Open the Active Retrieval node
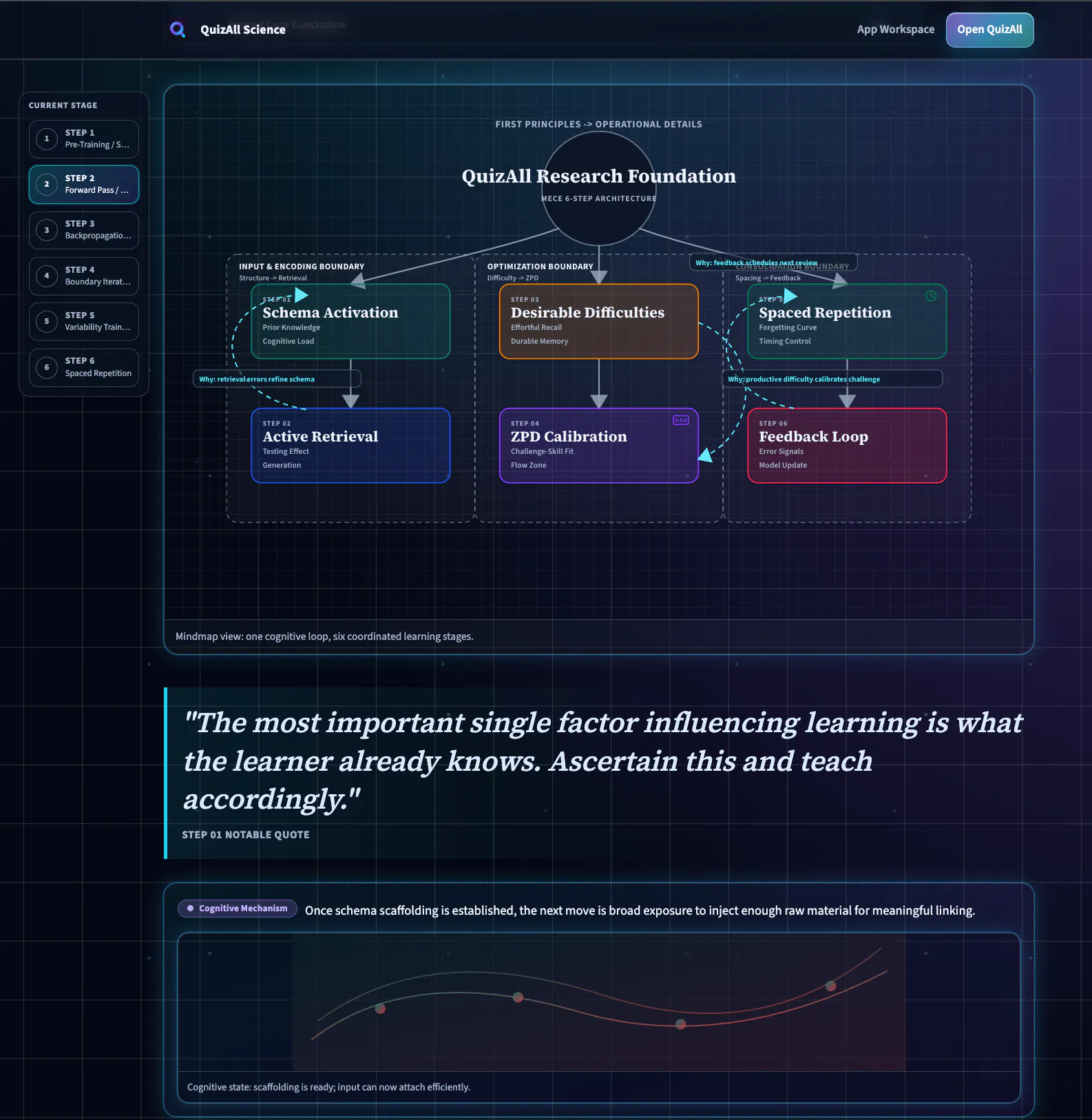Screen dimensions: 1092x1120 coord(350,446)
